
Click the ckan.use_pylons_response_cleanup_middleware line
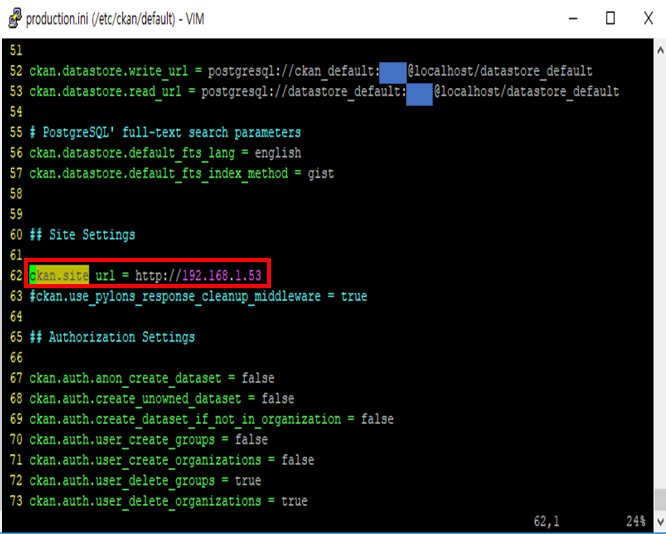(198, 296)
